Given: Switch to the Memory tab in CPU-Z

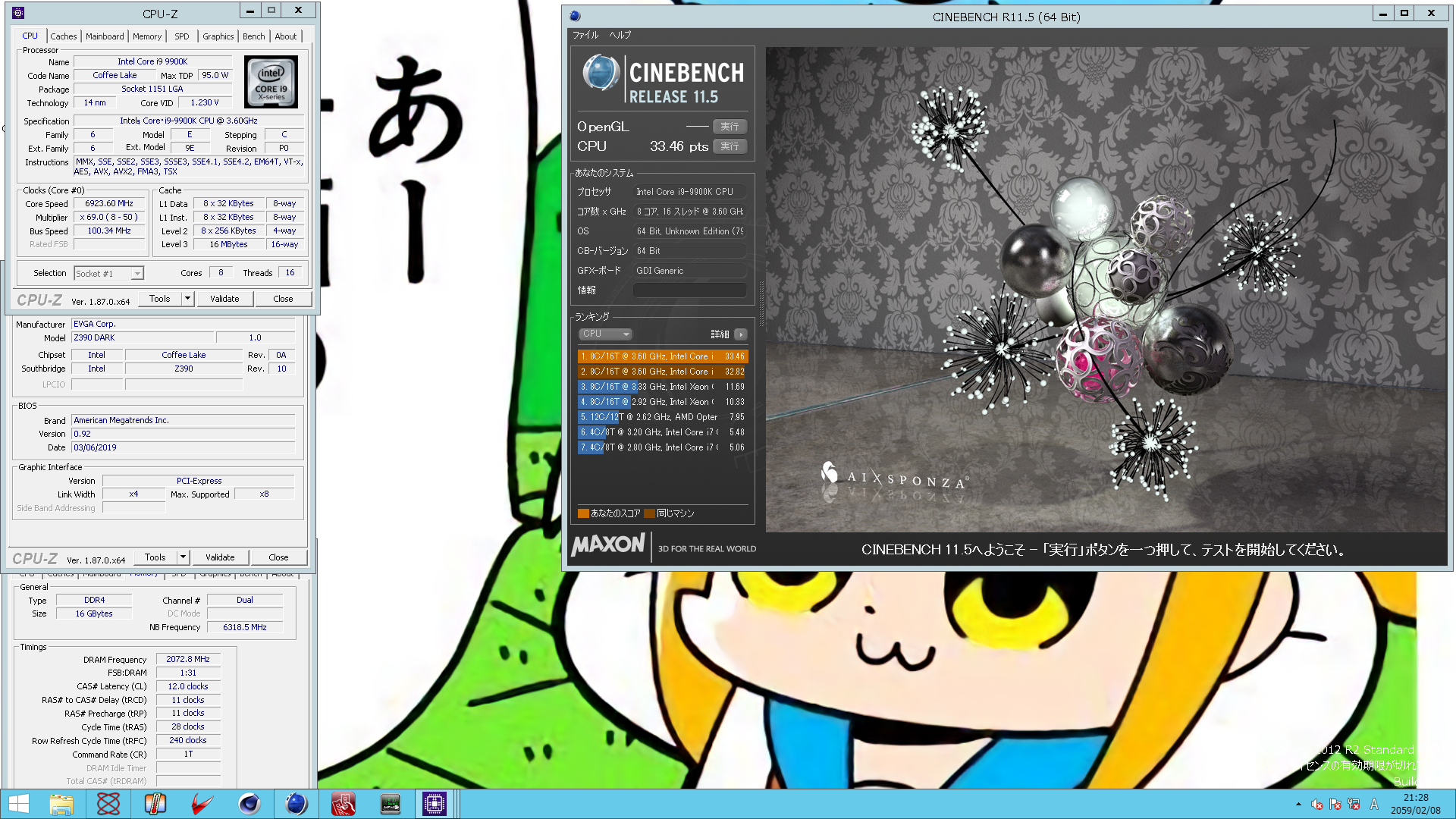Looking at the screenshot, I should [x=147, y=36].
